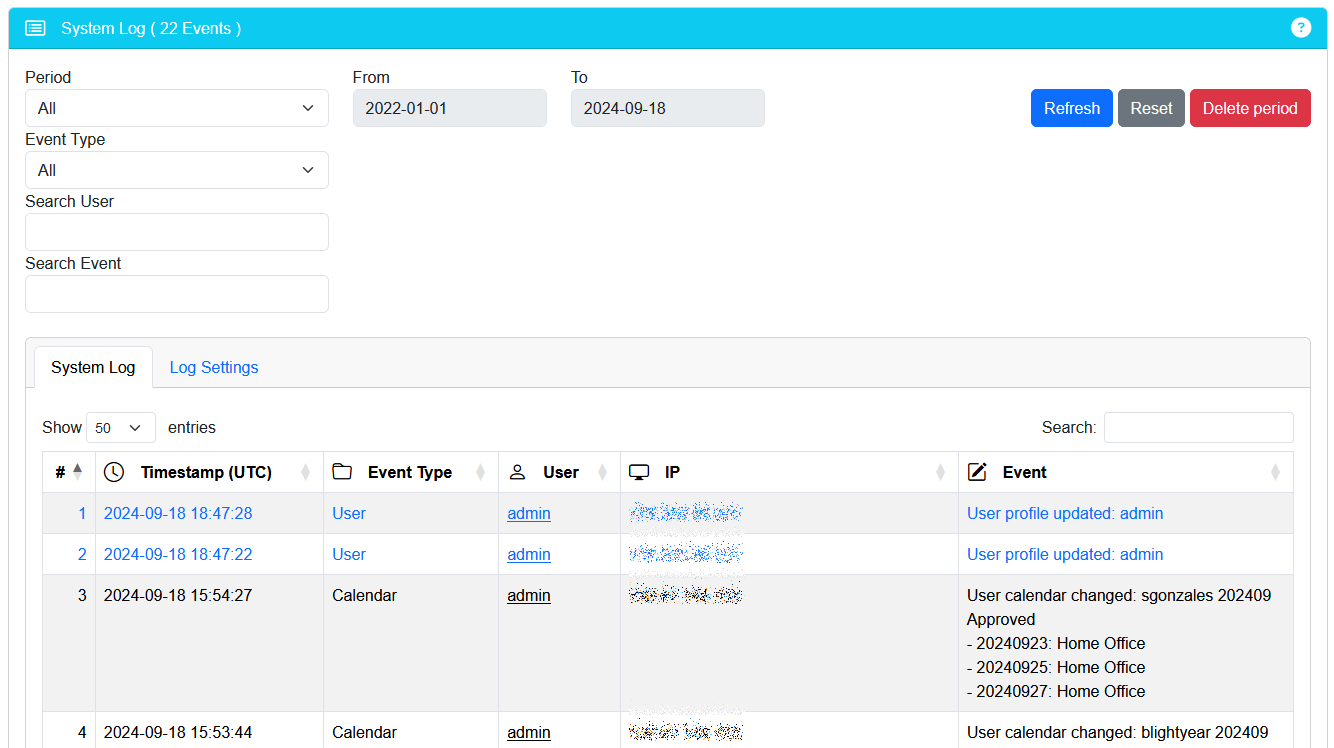Click the table Search box
1334x748 pixels.
click(x=1198, y=427)
